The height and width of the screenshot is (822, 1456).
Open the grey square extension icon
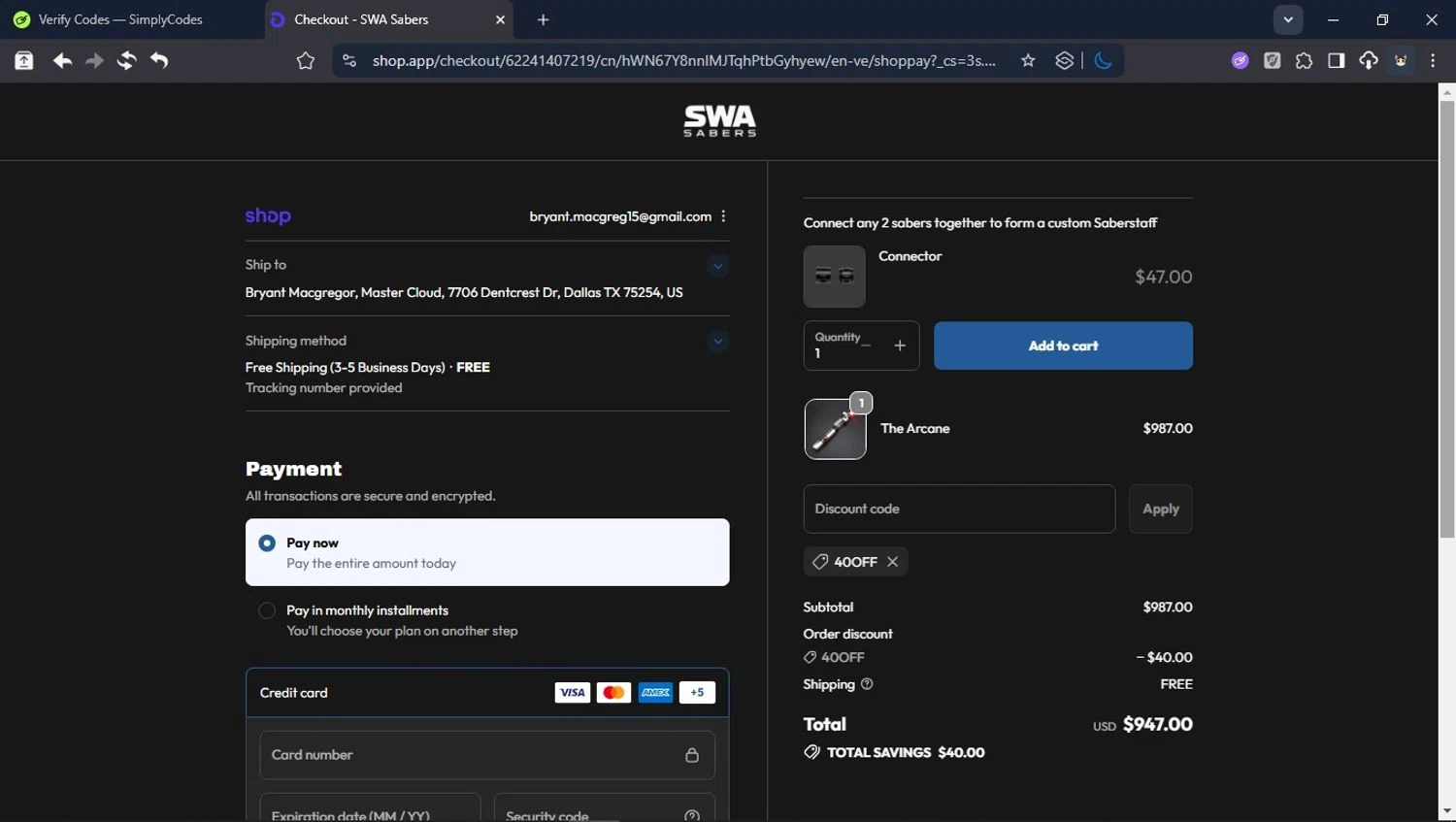pyautogui.click(x=1273, y=60)
